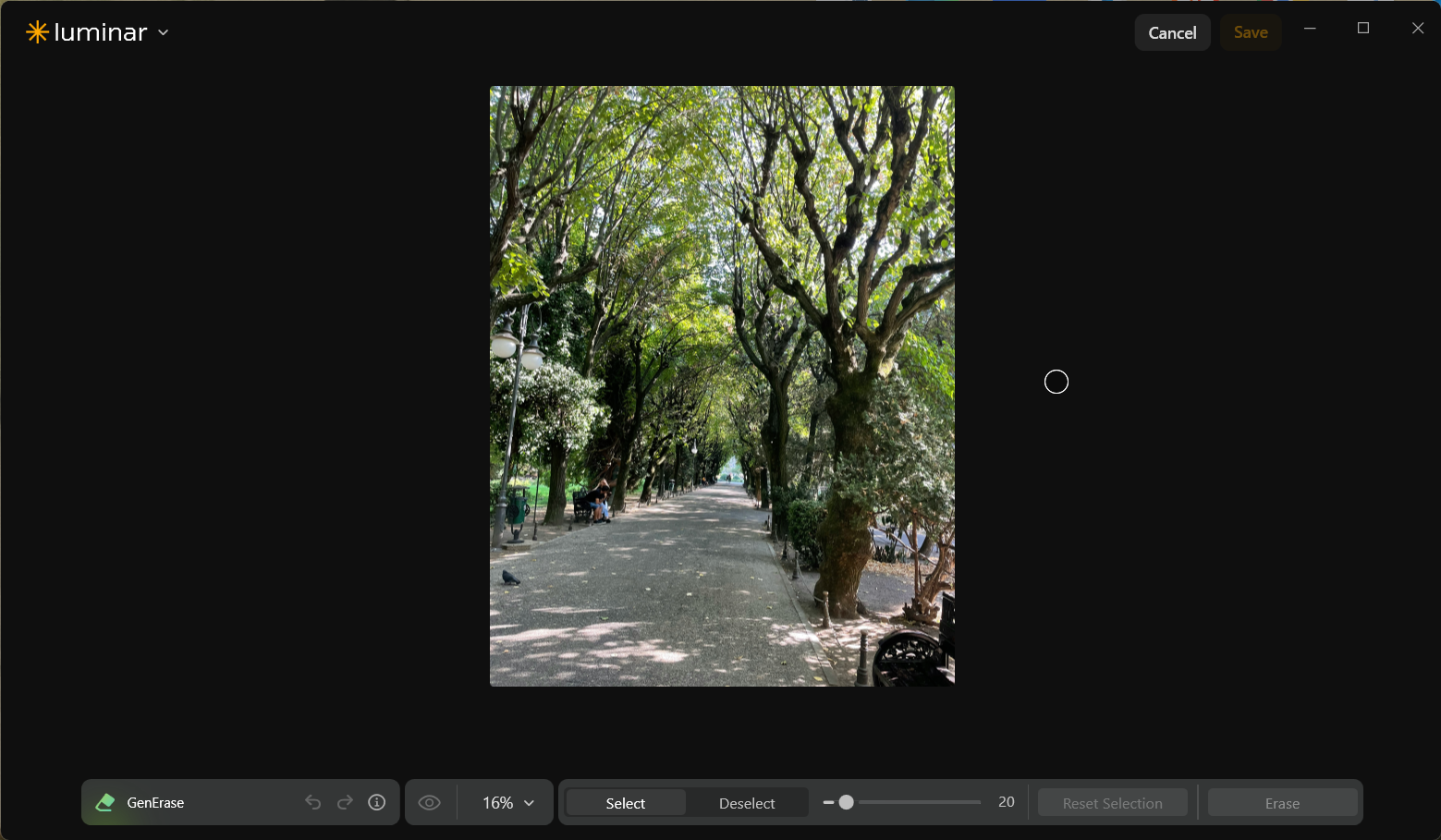Viewport: 1441px width, 840px height.
Task: Click the Erase button
Action: pos(1282,803)
